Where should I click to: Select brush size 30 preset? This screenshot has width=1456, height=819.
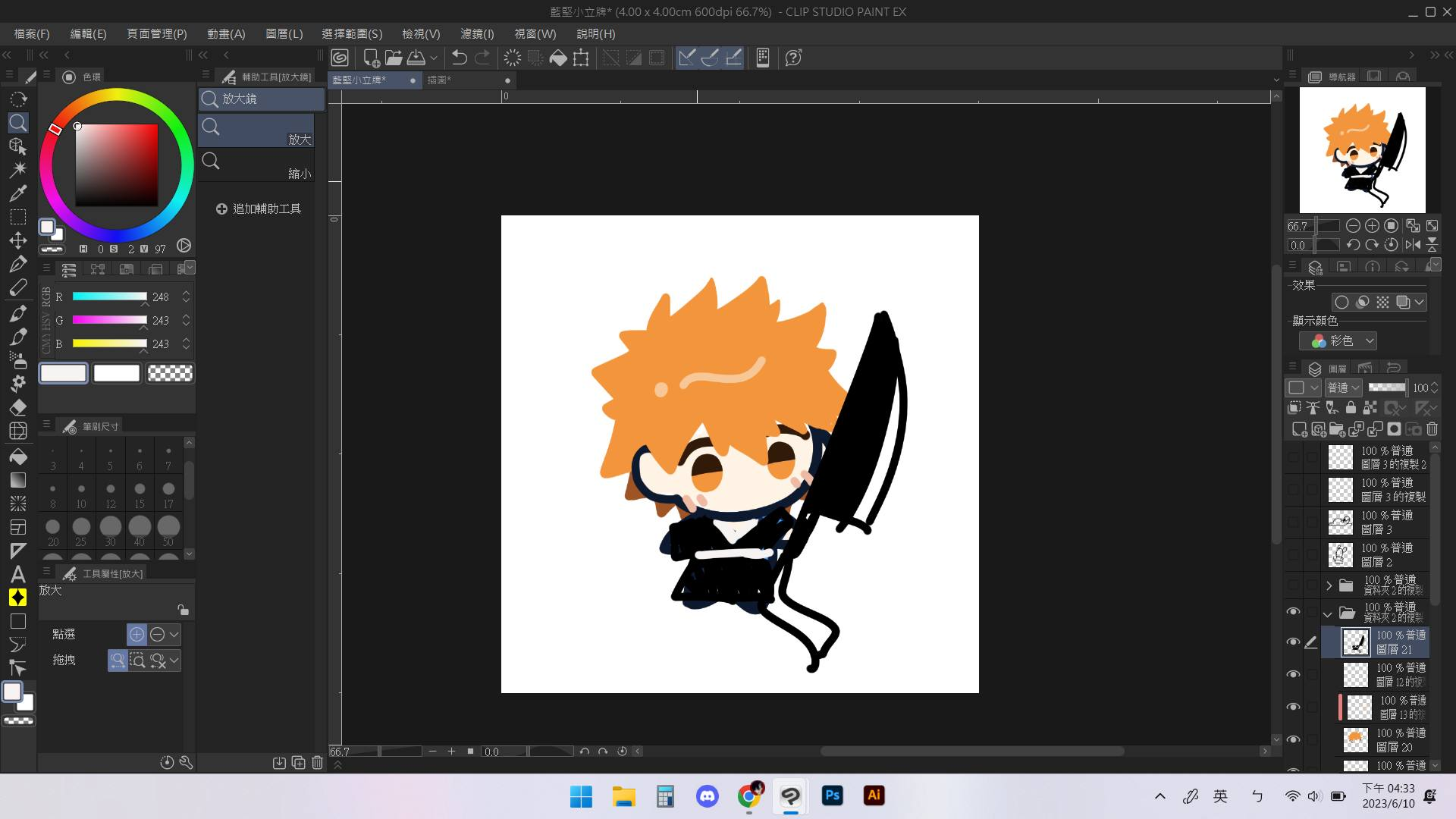coord(111,530)
